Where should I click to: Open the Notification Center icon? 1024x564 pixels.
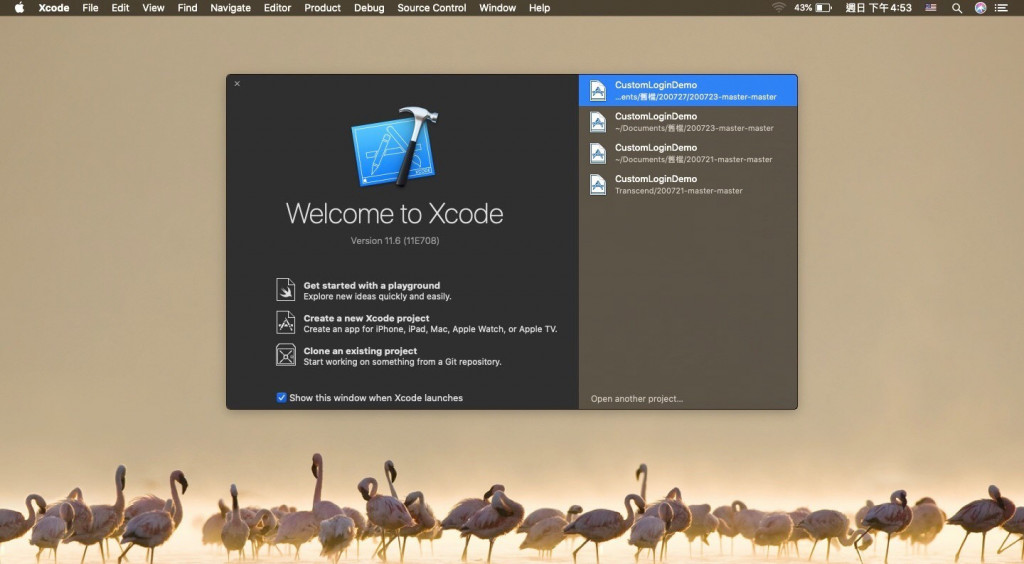(x=1001, y=8)
